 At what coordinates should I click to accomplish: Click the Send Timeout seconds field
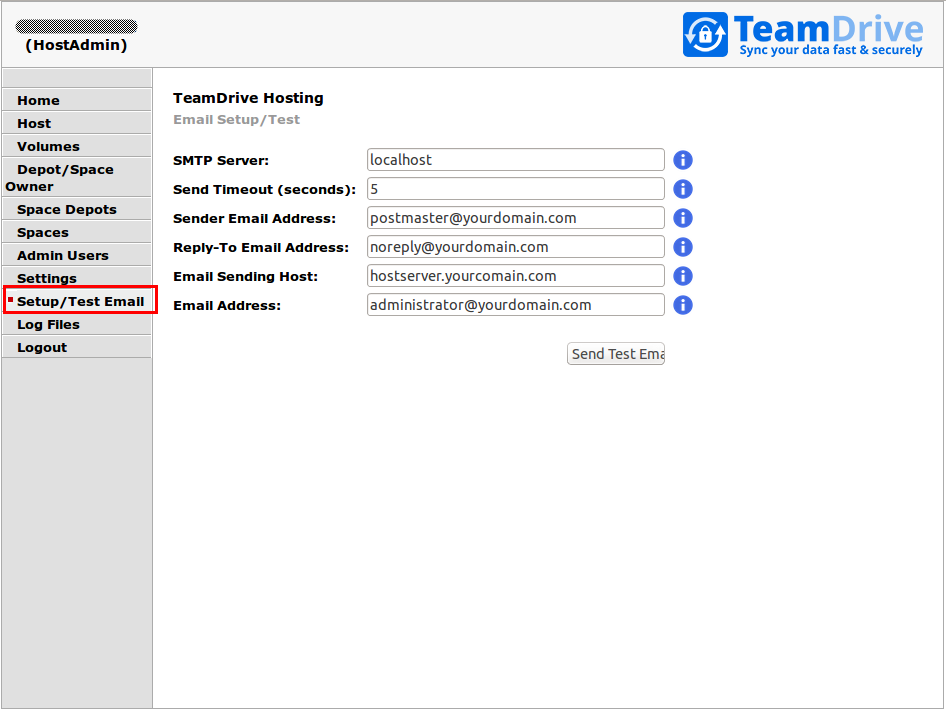tap(516, 189)
